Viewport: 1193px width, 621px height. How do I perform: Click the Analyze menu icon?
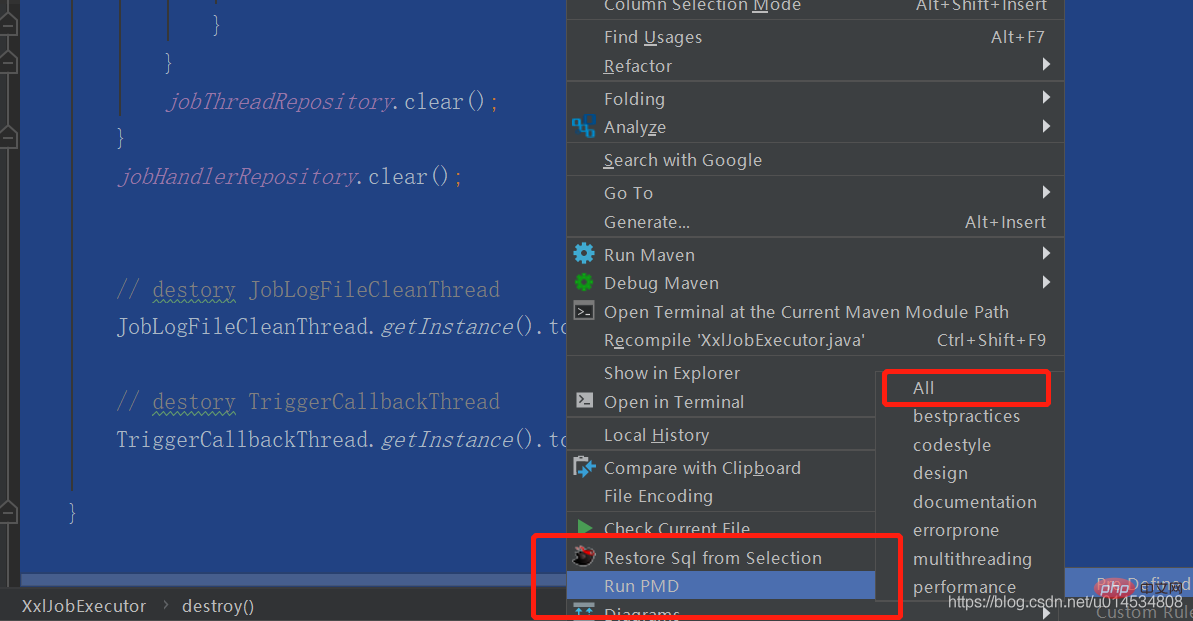pos(584,127)
